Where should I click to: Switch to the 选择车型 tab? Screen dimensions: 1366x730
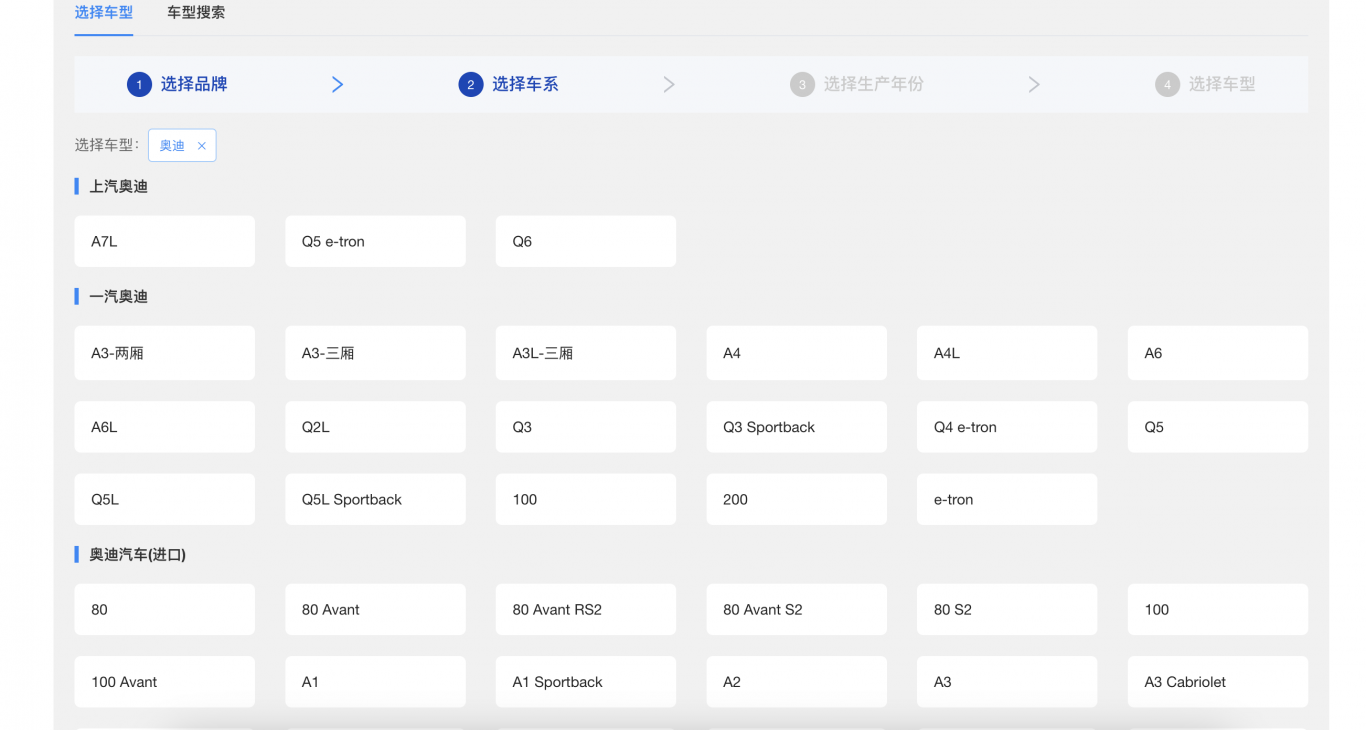tap(104, 13)
